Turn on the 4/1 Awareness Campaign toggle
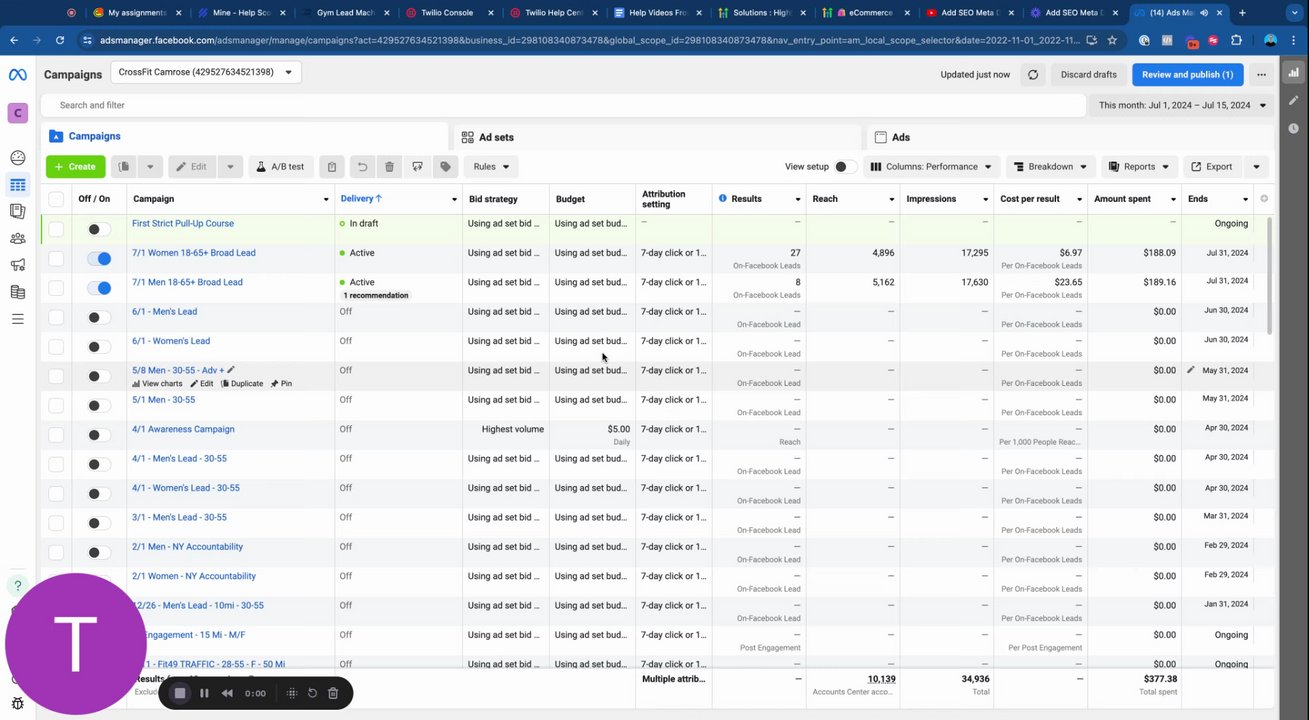 (99, 435)
